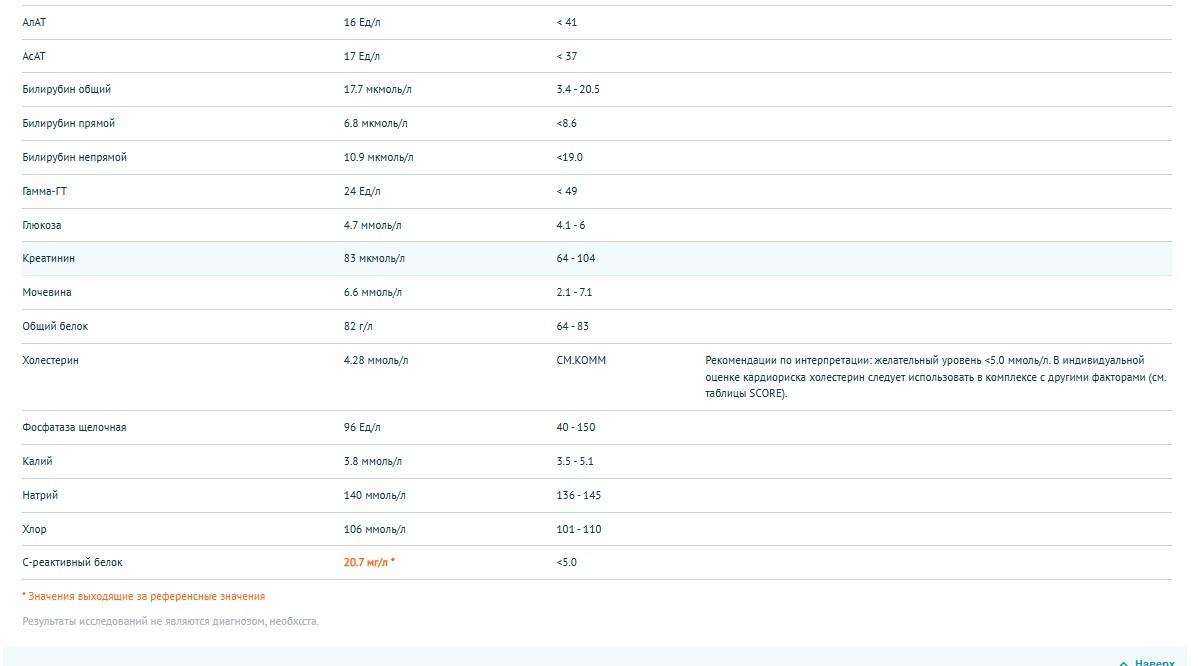
Task: Click the Фосфатаза щелочная row label
Action: pos(74,428)
